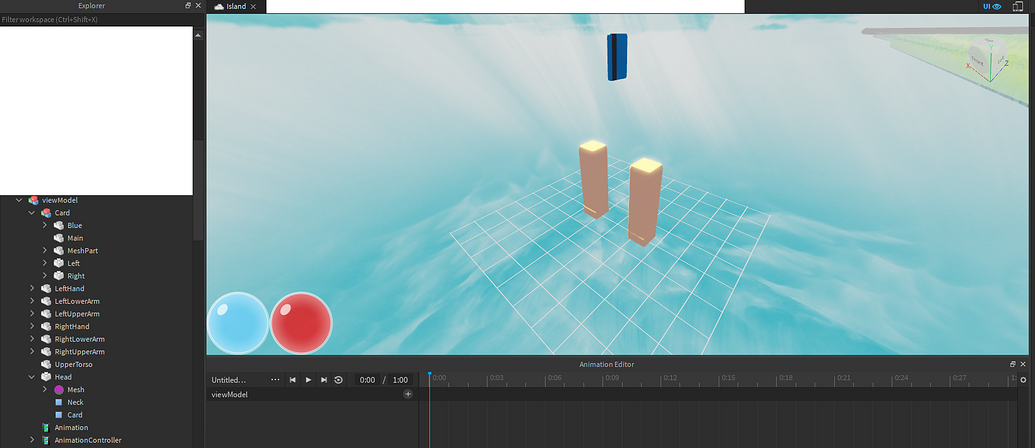Select the Card joint under Head
1035x448 pixels.
pyautogui.click(x=75, y=415)
